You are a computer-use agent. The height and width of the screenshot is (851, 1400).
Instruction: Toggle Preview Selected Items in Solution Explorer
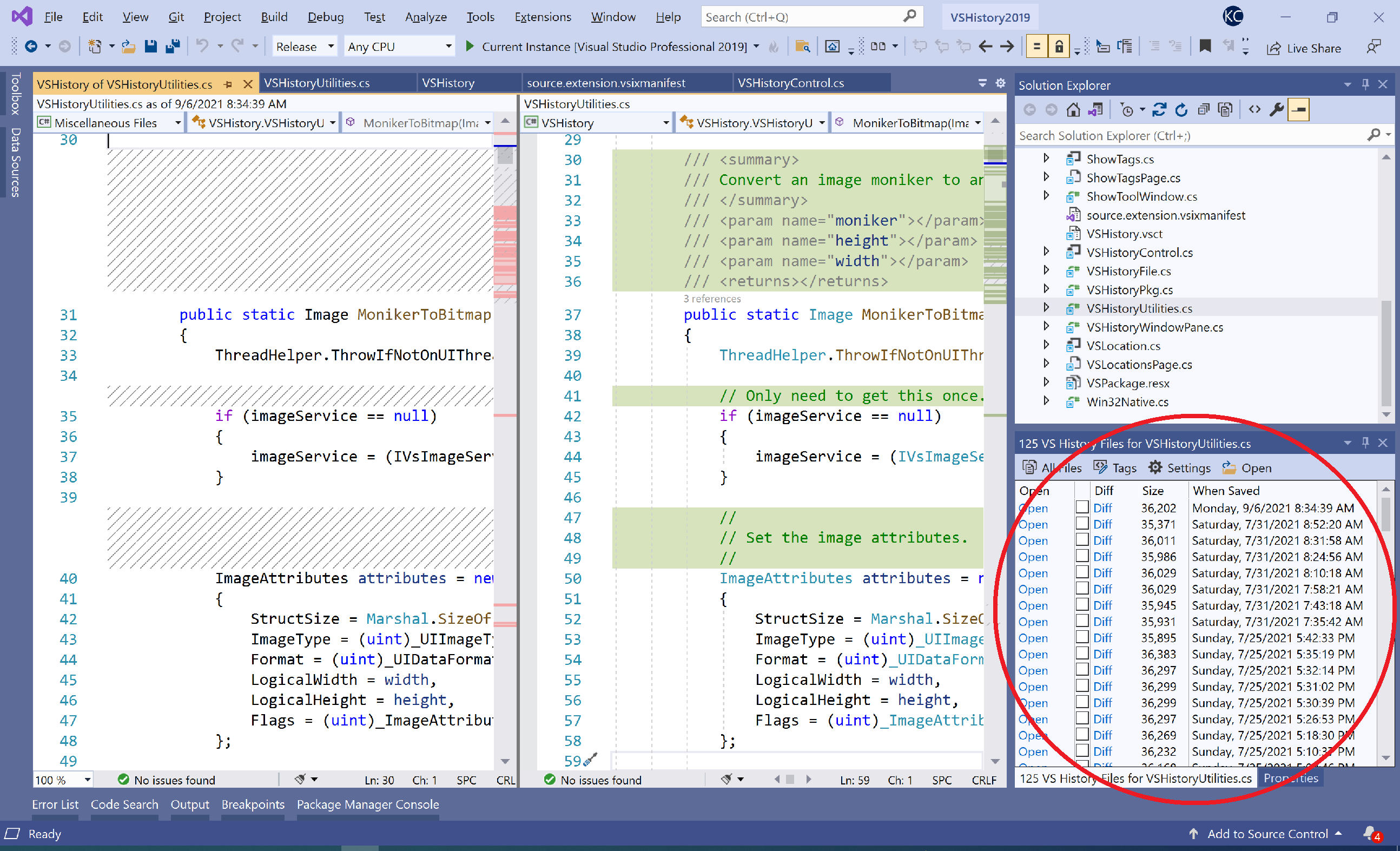[x=1299, y=109]
